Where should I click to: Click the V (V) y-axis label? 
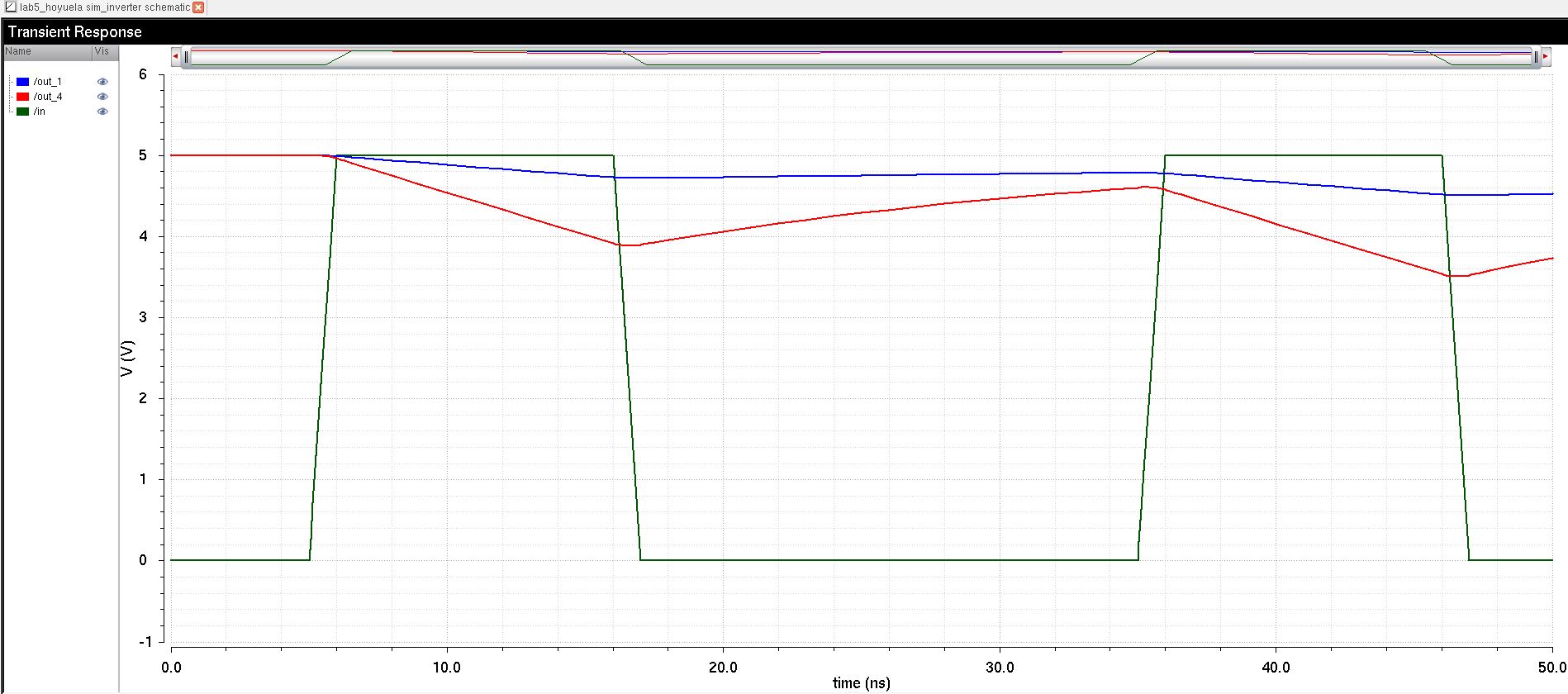point(127,359)
